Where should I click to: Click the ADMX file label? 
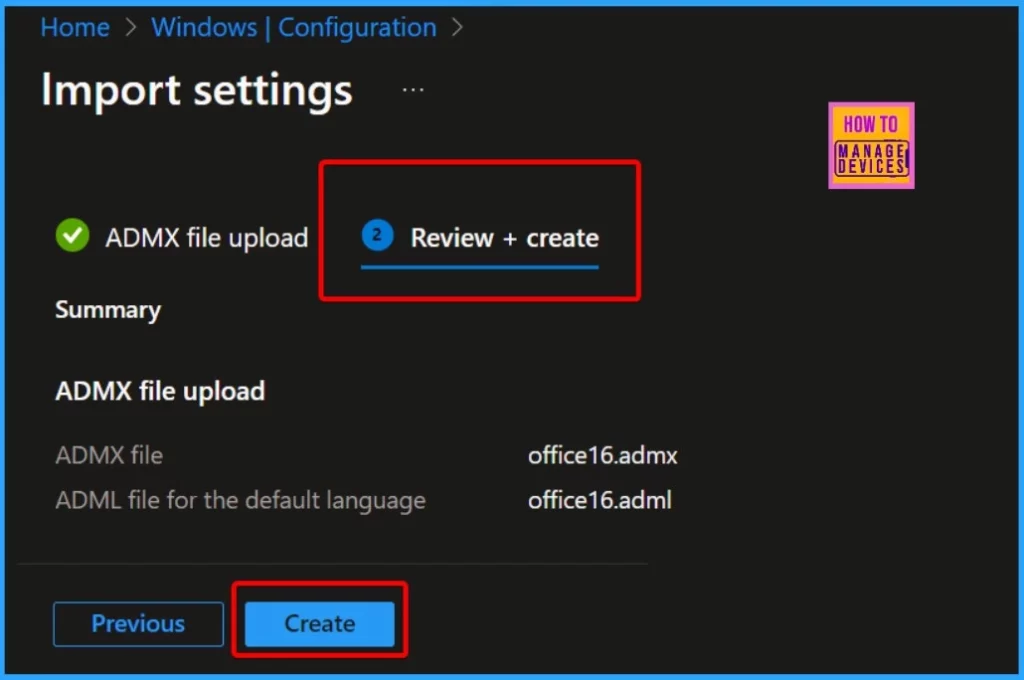(109, 455)
